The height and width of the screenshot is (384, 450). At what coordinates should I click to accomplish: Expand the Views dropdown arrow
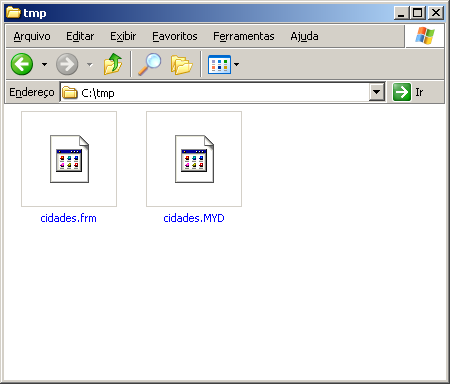tap(236, 64)
